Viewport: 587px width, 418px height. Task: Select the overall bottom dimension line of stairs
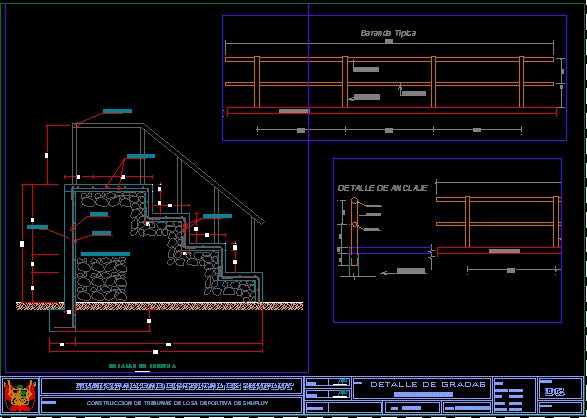(156, 352)
